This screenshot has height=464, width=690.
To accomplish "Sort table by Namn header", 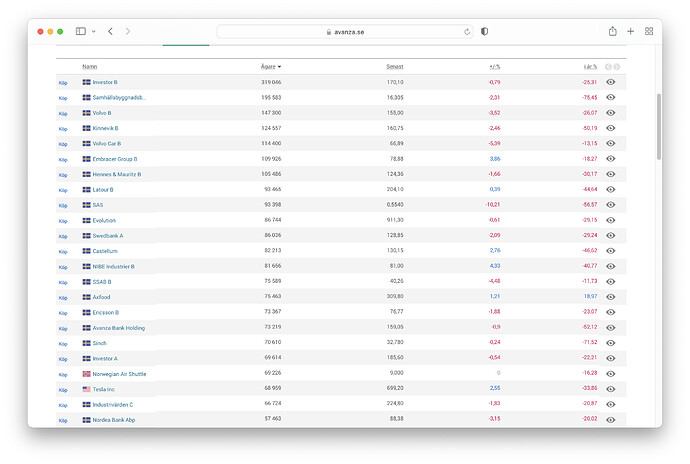I will pyautogui.click(x=90, y=66).
